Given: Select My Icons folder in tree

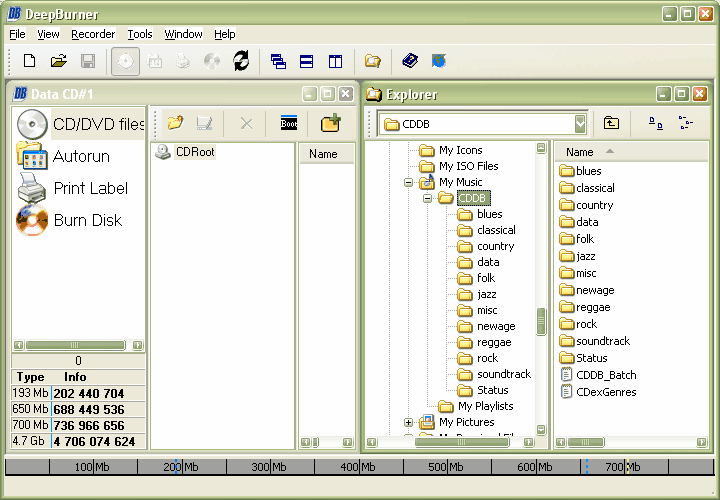Looking at the screenshot, I should [x=461, y=150].
